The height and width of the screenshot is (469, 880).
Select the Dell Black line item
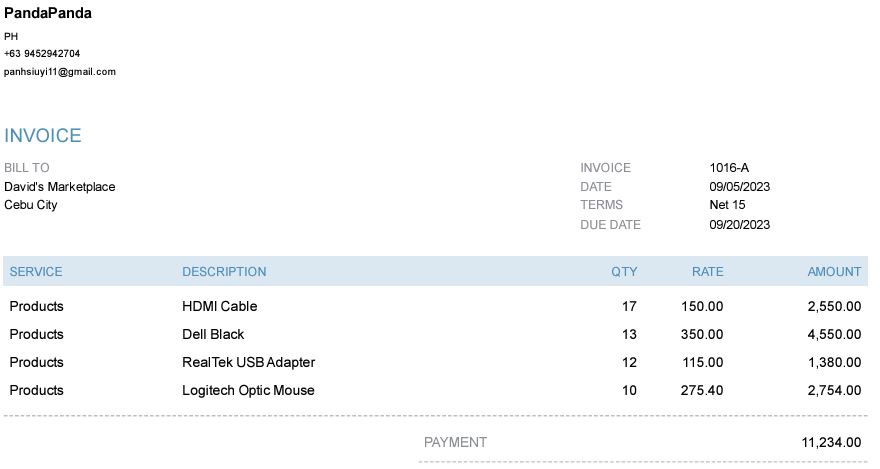pyautogui.click(x=213, y=334)
